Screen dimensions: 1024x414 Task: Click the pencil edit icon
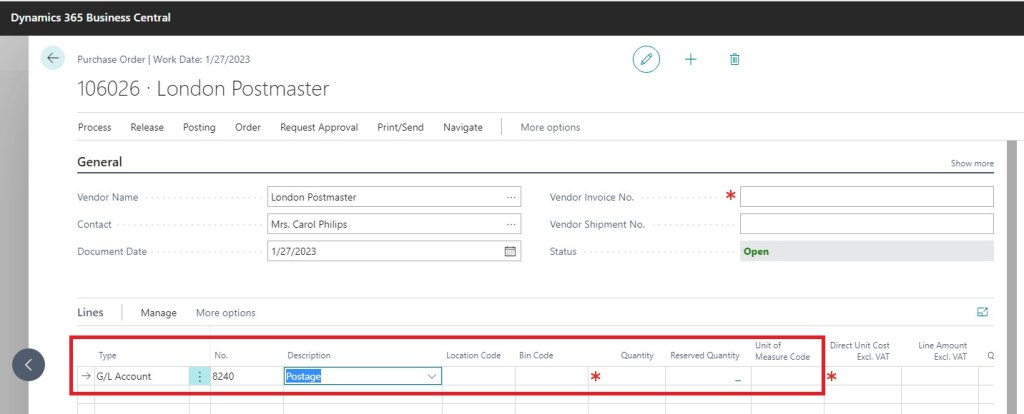pyautogui.click(x=646, y=60)
